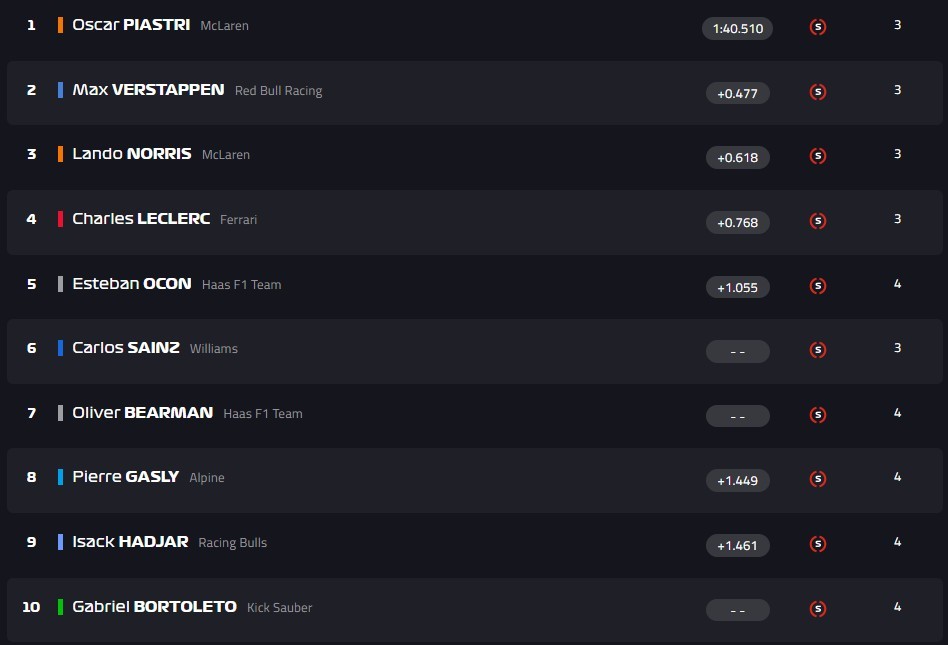Viewport: 948px width, 645px height.
Task: Click Lando Norris's soft tyre compound icon
Action: [818, 156]
